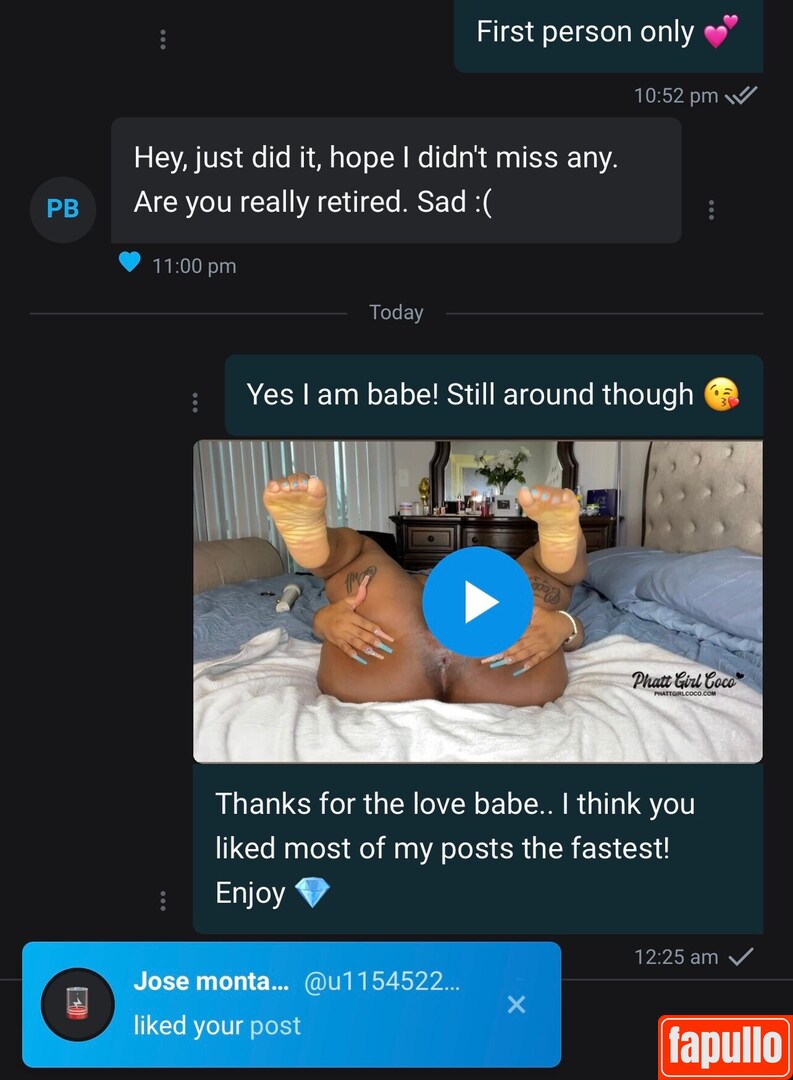Image resolution: width=793 pixels, height=1080 pixels.
Task: Click the 11:00 pm timestamp
Action: click(194, 266)
